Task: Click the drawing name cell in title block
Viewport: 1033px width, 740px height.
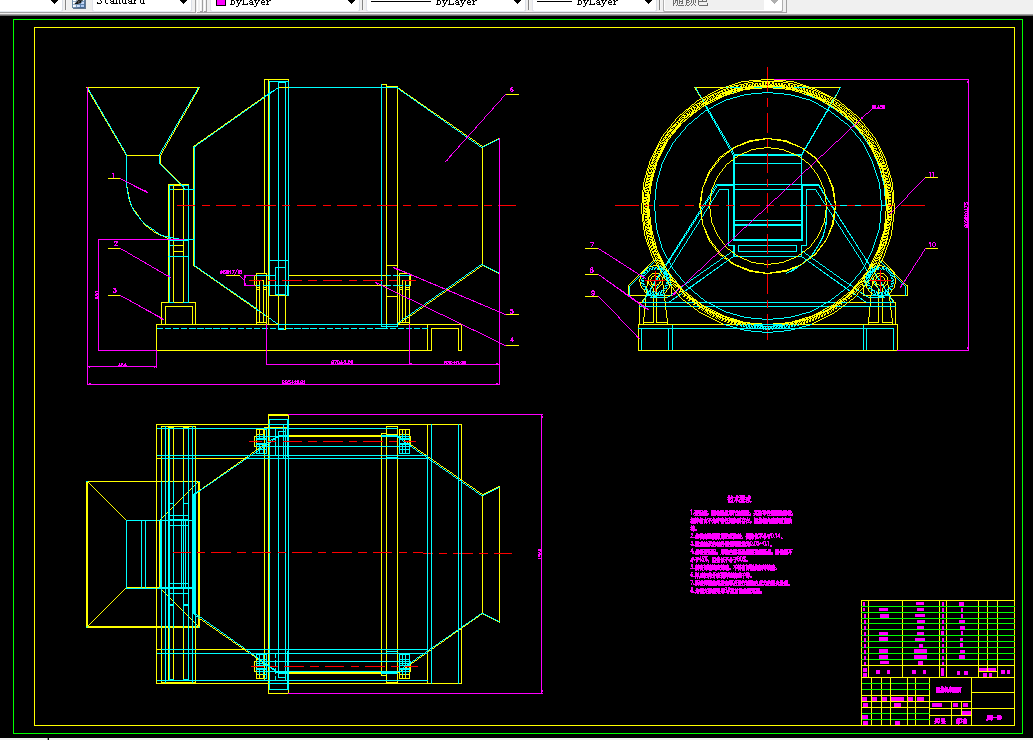Action: tap(949, 689)
